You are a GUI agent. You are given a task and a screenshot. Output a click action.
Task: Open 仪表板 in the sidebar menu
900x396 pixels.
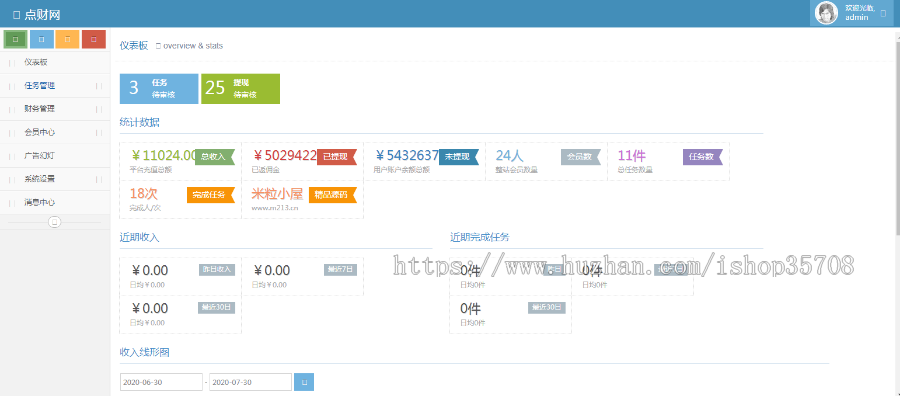coord(55,62)
